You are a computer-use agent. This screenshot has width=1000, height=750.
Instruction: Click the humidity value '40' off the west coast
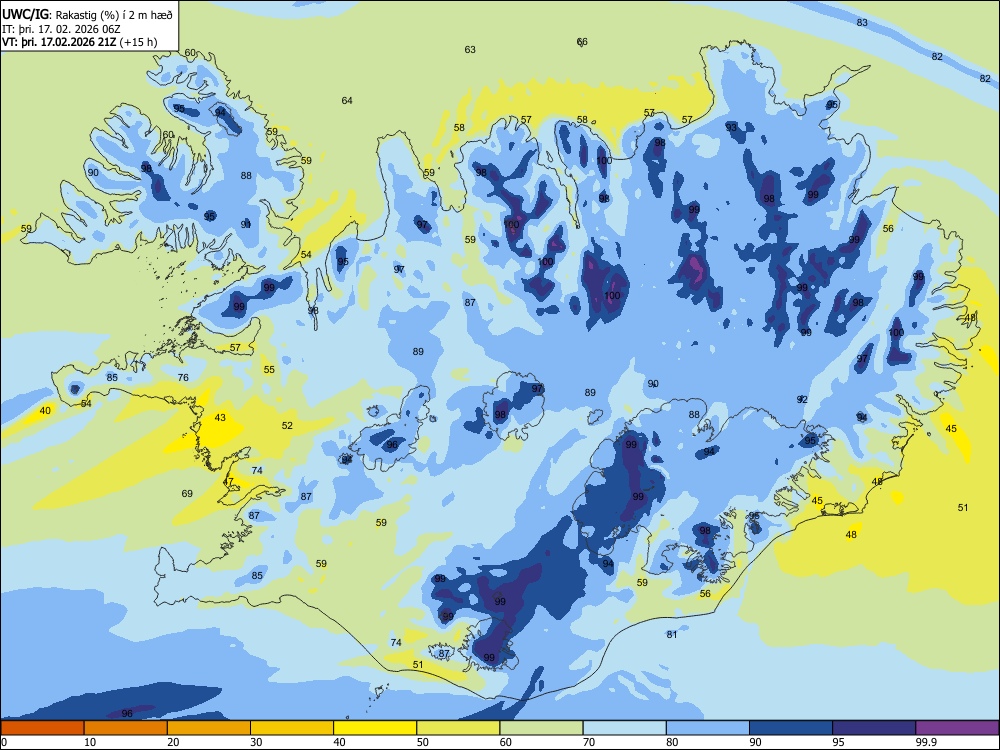coord(45,410)
